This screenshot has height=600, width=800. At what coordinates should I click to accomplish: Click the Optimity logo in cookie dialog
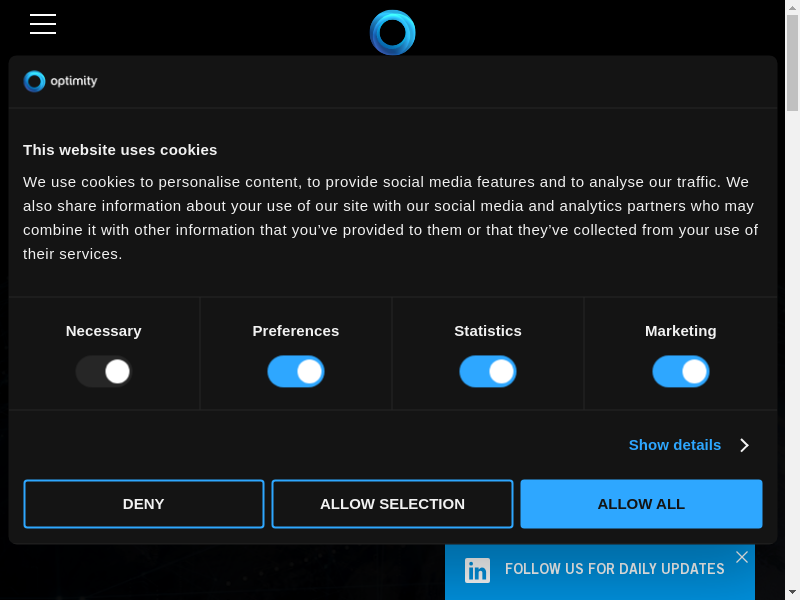60,81
